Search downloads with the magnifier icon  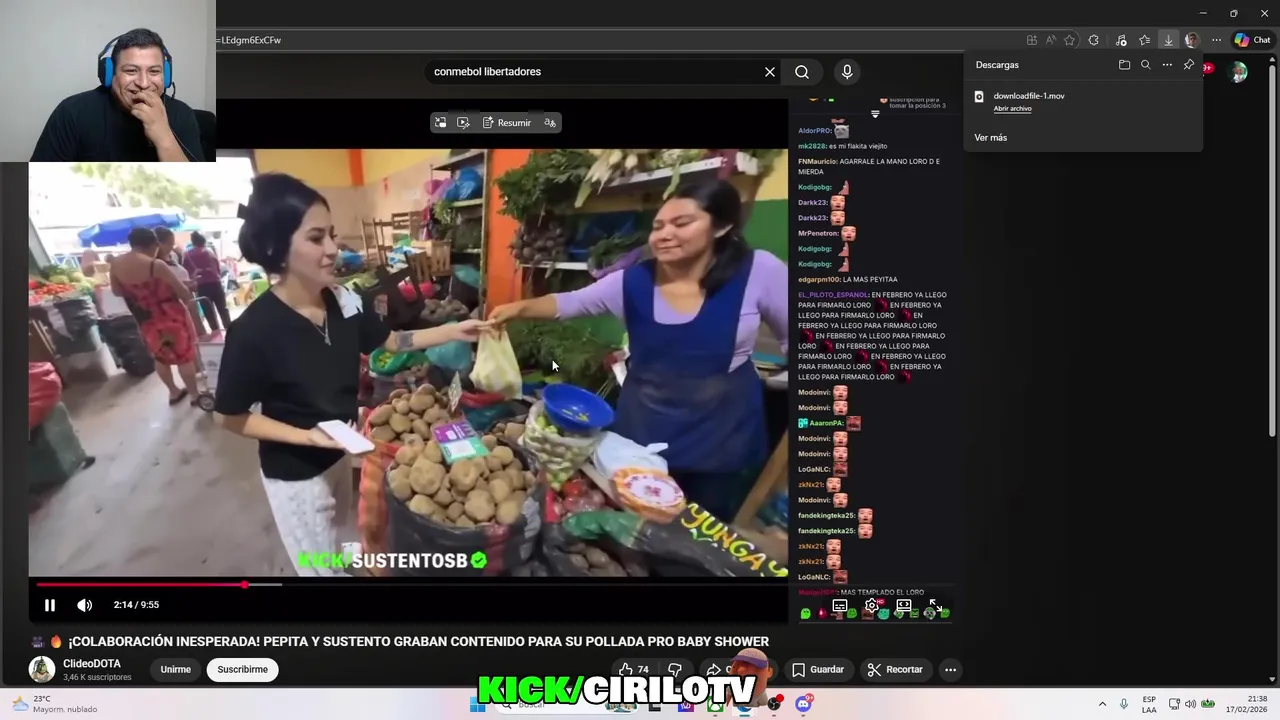point(1145,65)
